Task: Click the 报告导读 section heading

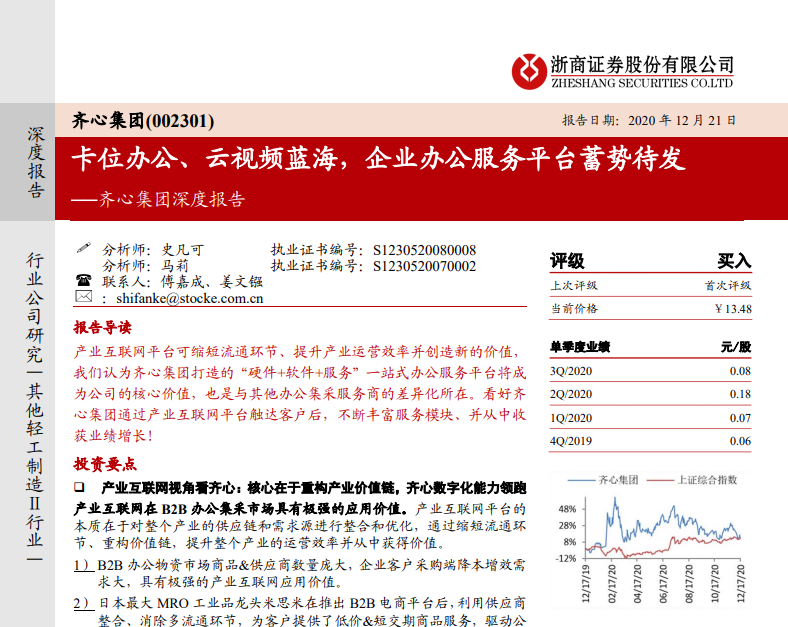Action: pyautogui.click(x=103, y=328)
